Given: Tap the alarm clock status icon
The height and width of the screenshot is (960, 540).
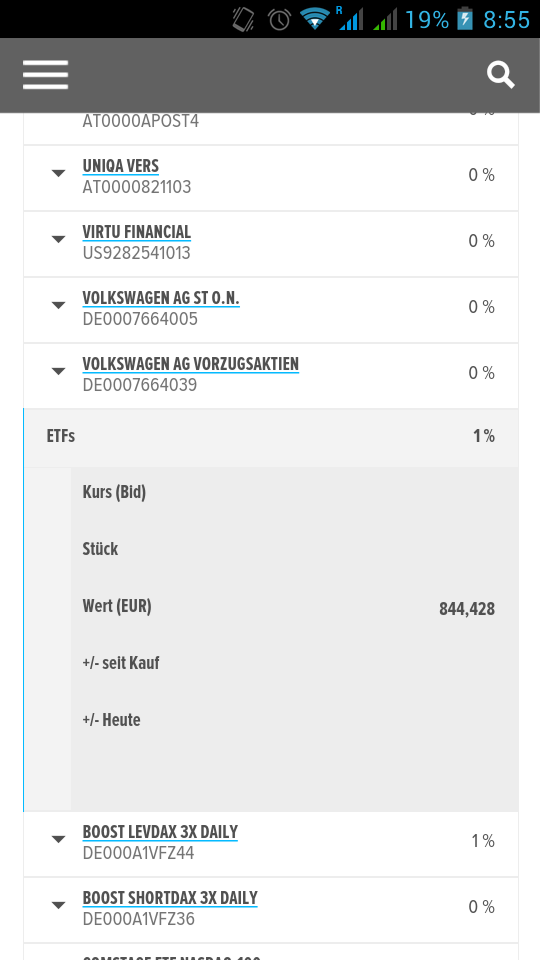Looking at the screenshot, I should 279,19.
